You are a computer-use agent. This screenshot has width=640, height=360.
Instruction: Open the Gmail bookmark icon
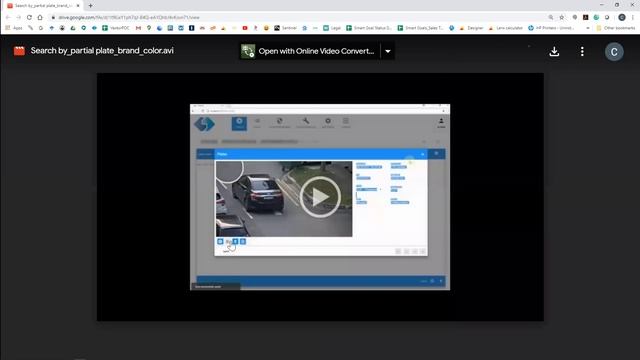pos(138,28)
